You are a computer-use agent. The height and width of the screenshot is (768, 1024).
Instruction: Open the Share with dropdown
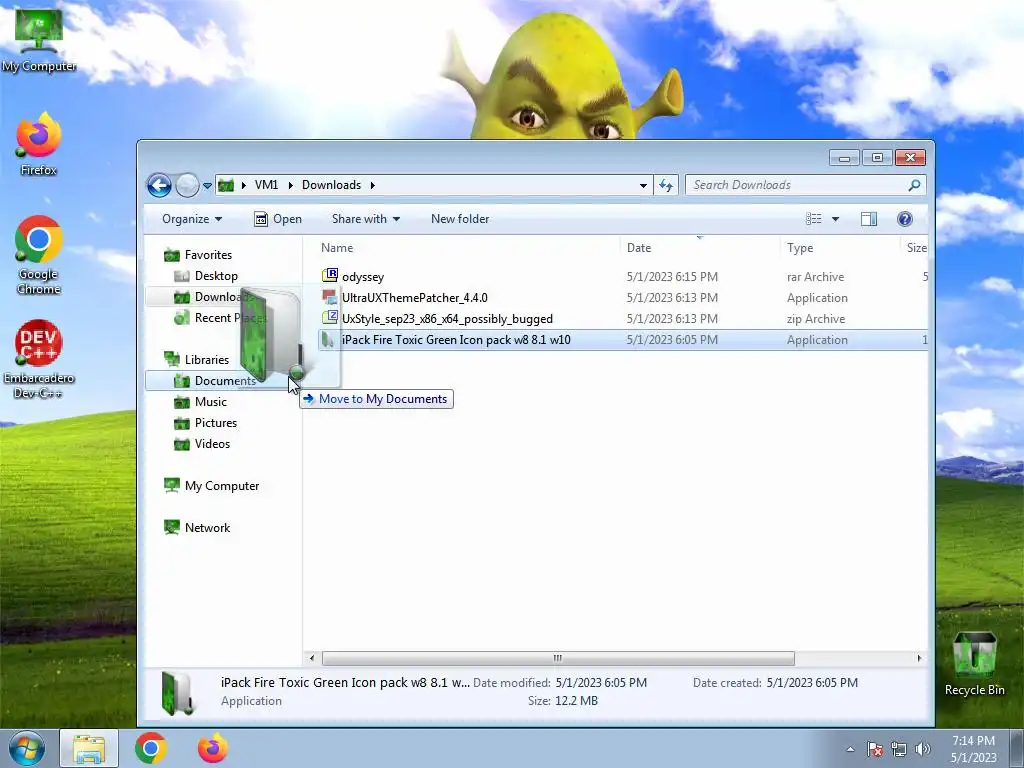coord(366,219)
